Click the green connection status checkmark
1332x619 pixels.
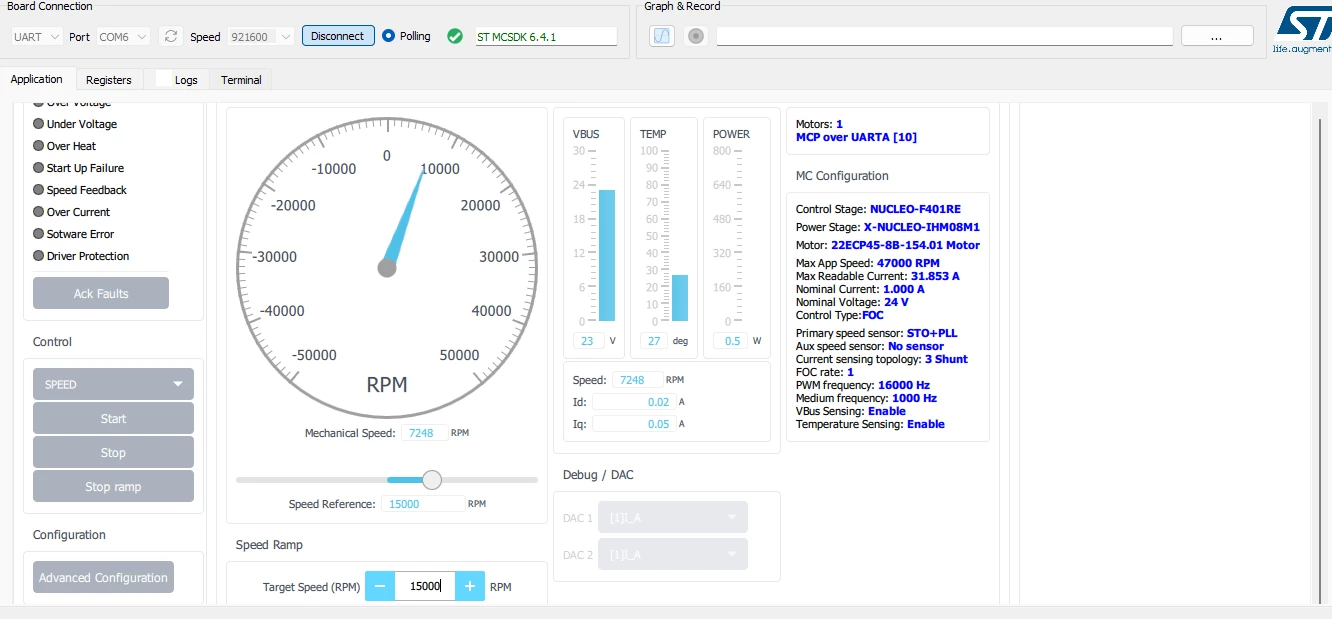coord(455,36)
